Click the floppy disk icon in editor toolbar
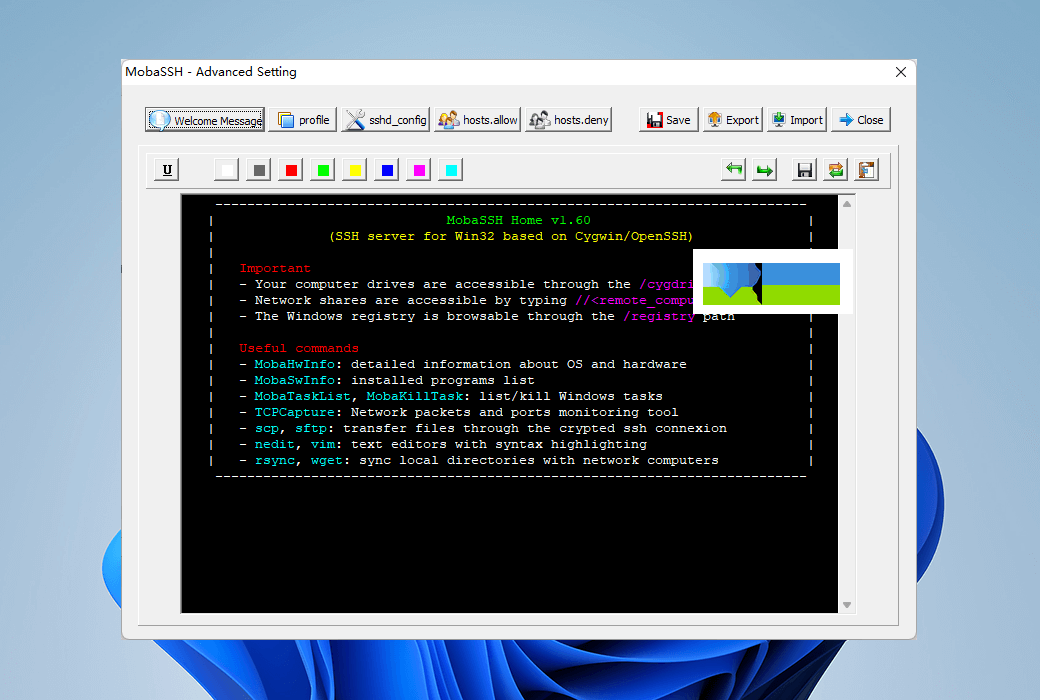This screenshot has height=700, width=1040. [804, 170]
